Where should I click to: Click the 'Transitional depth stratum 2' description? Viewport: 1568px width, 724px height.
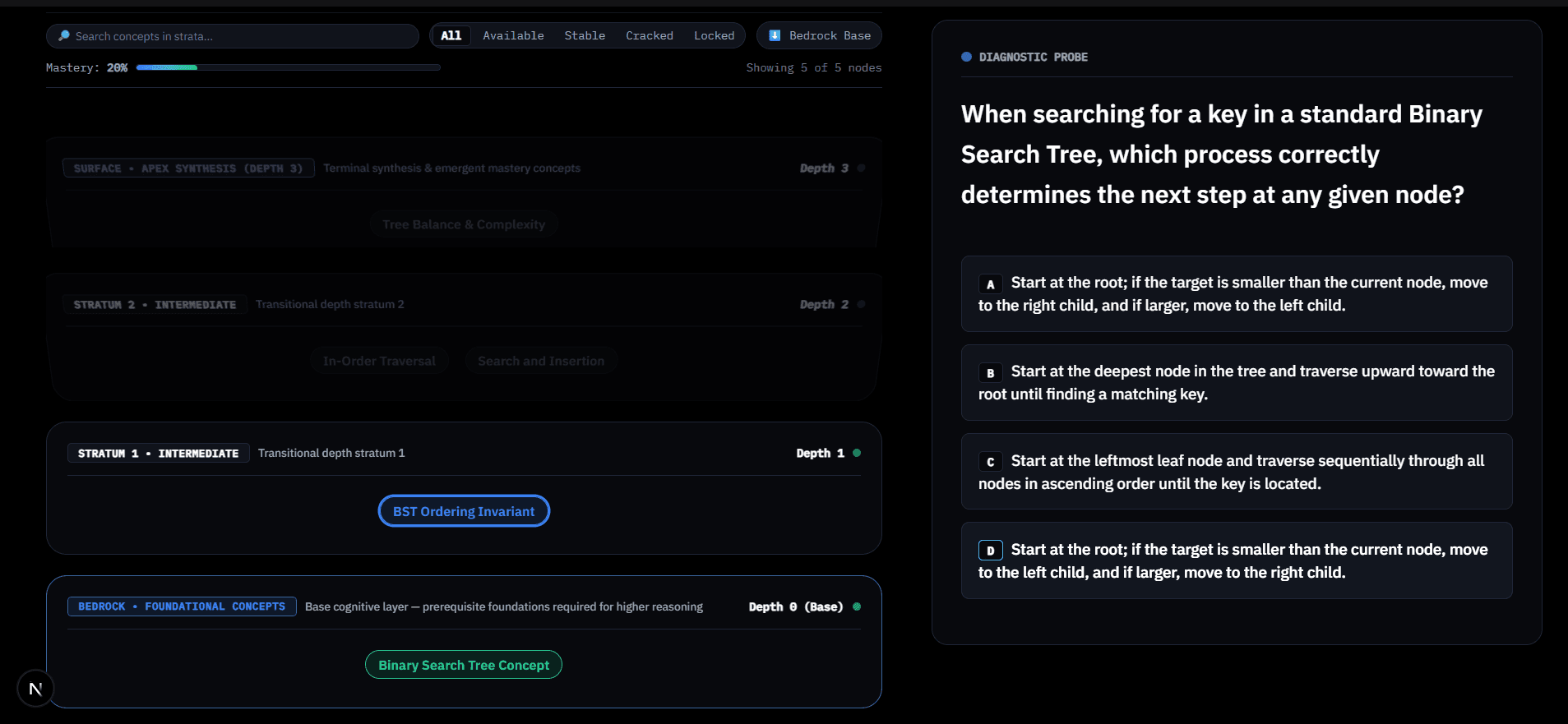(x=330, y=304)
